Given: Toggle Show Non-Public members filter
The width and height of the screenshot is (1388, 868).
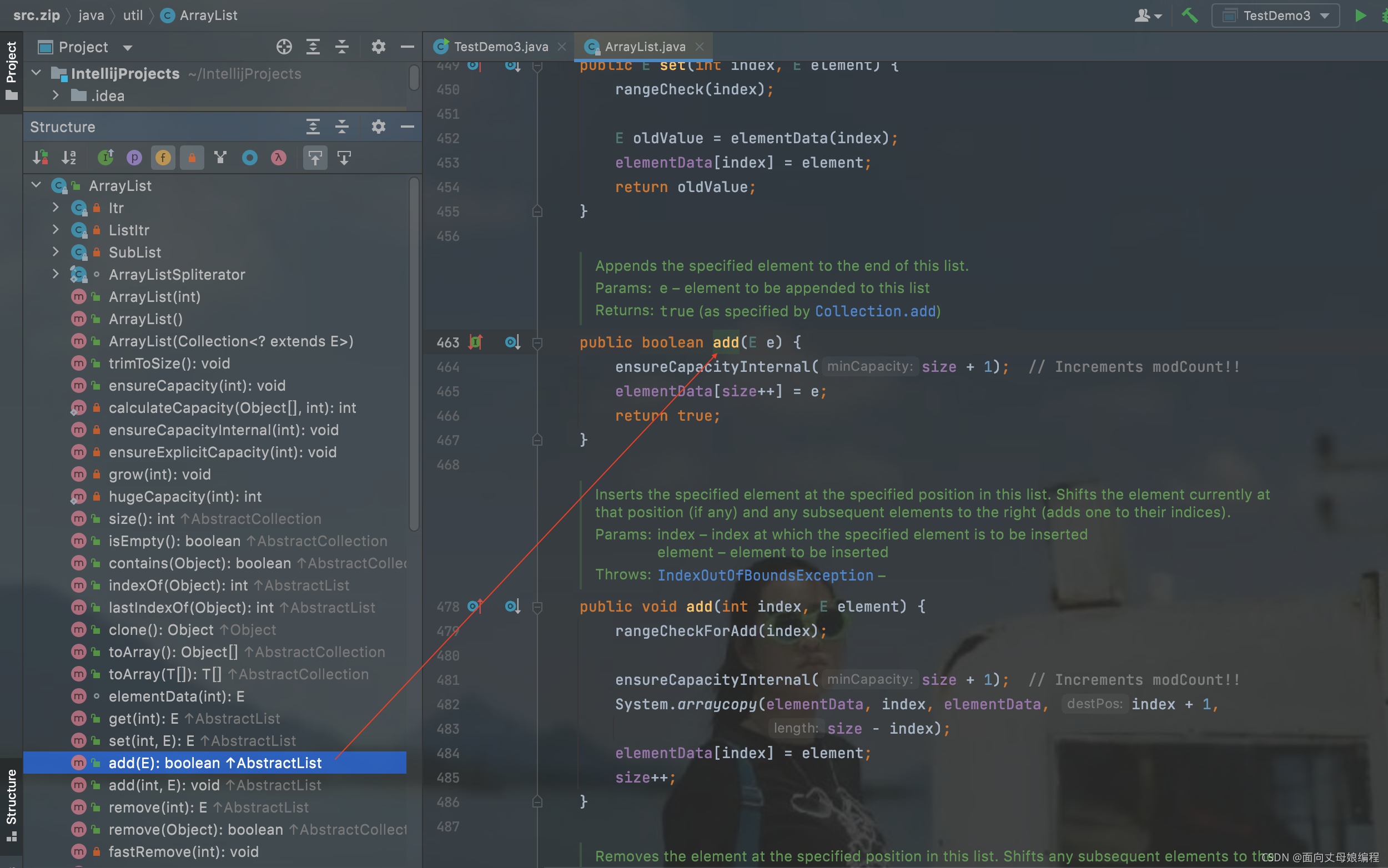Looking at the screenshot, I should coord(192,157).
